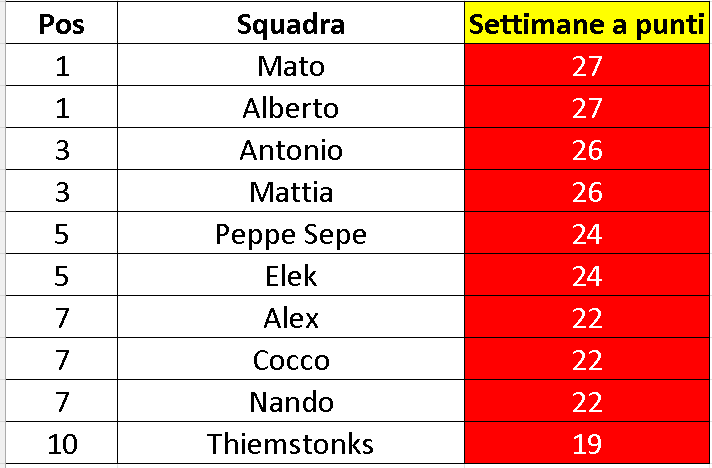
Task: Click on the Elek cell
Action: (x=291, y=276)
